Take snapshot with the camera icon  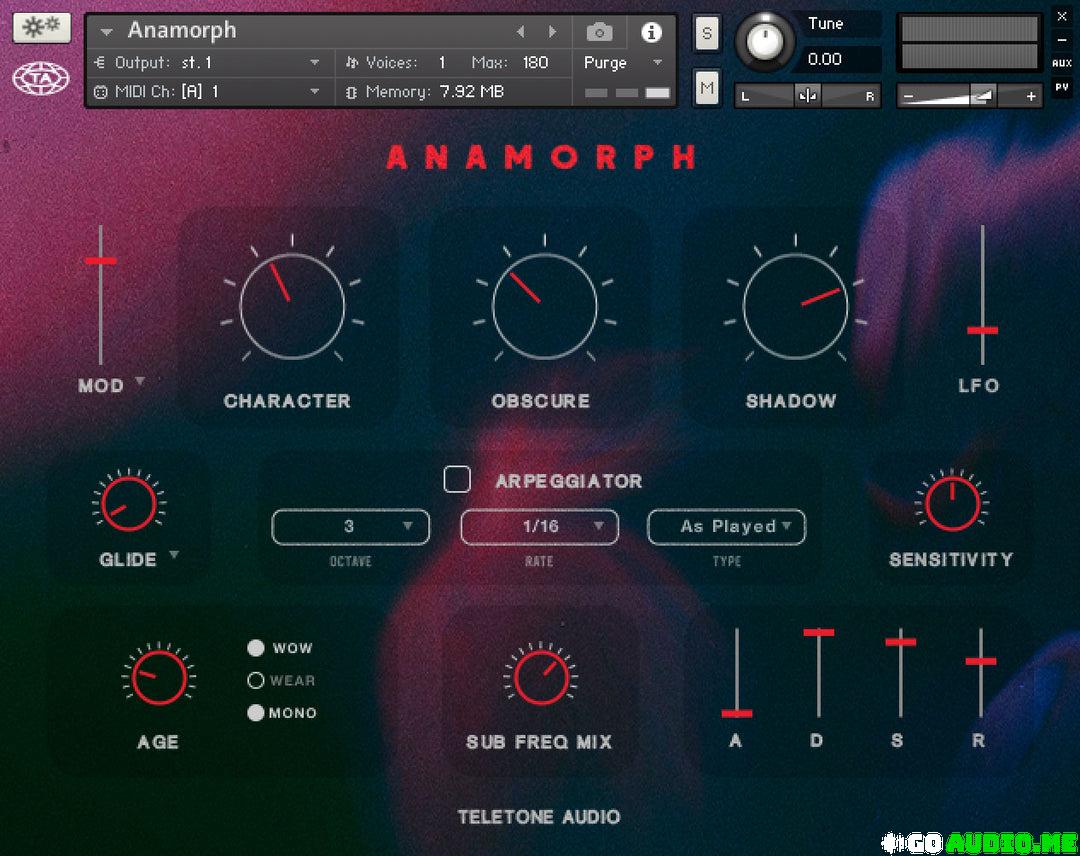click(599, 32)
